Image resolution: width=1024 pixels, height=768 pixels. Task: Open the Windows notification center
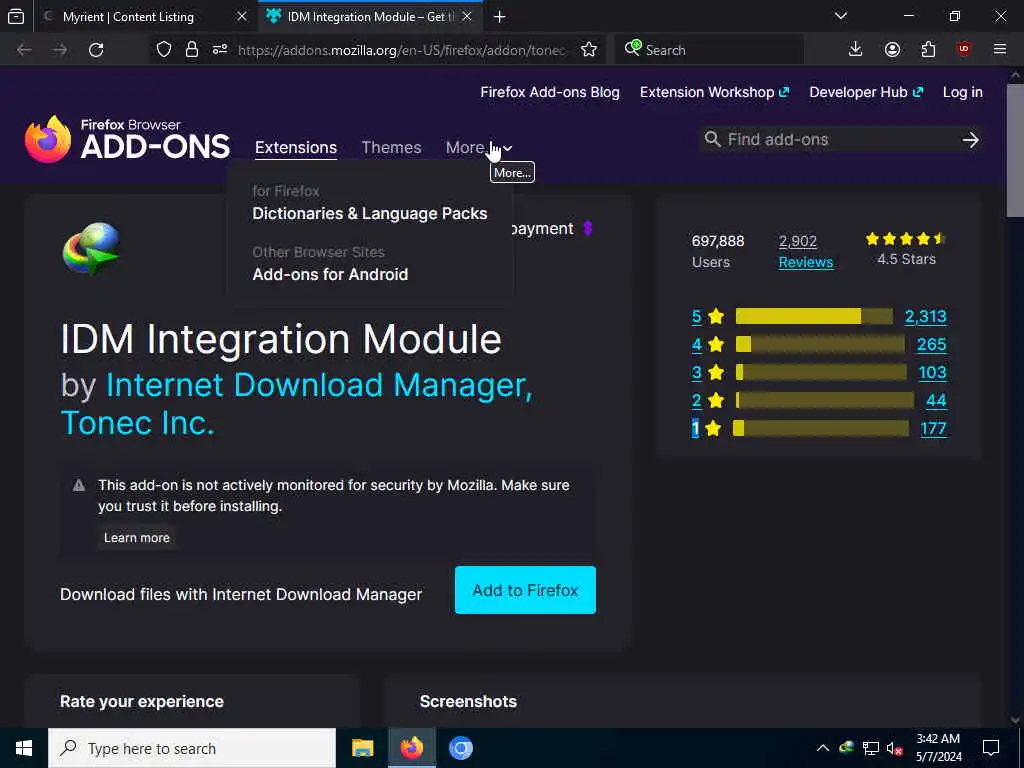click(x=991, y=748)
